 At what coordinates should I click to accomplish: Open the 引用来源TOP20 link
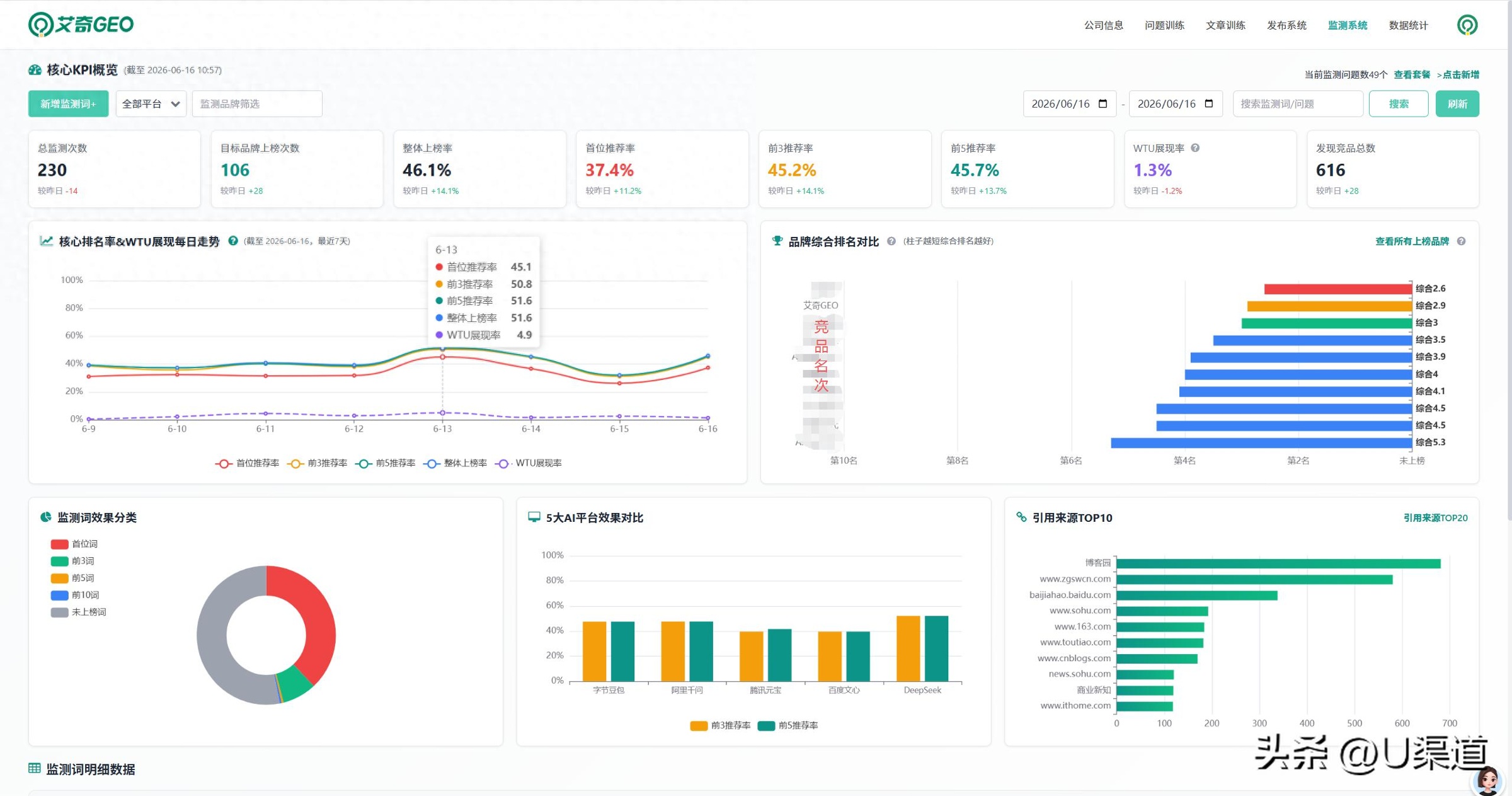tap(1435, 517)
